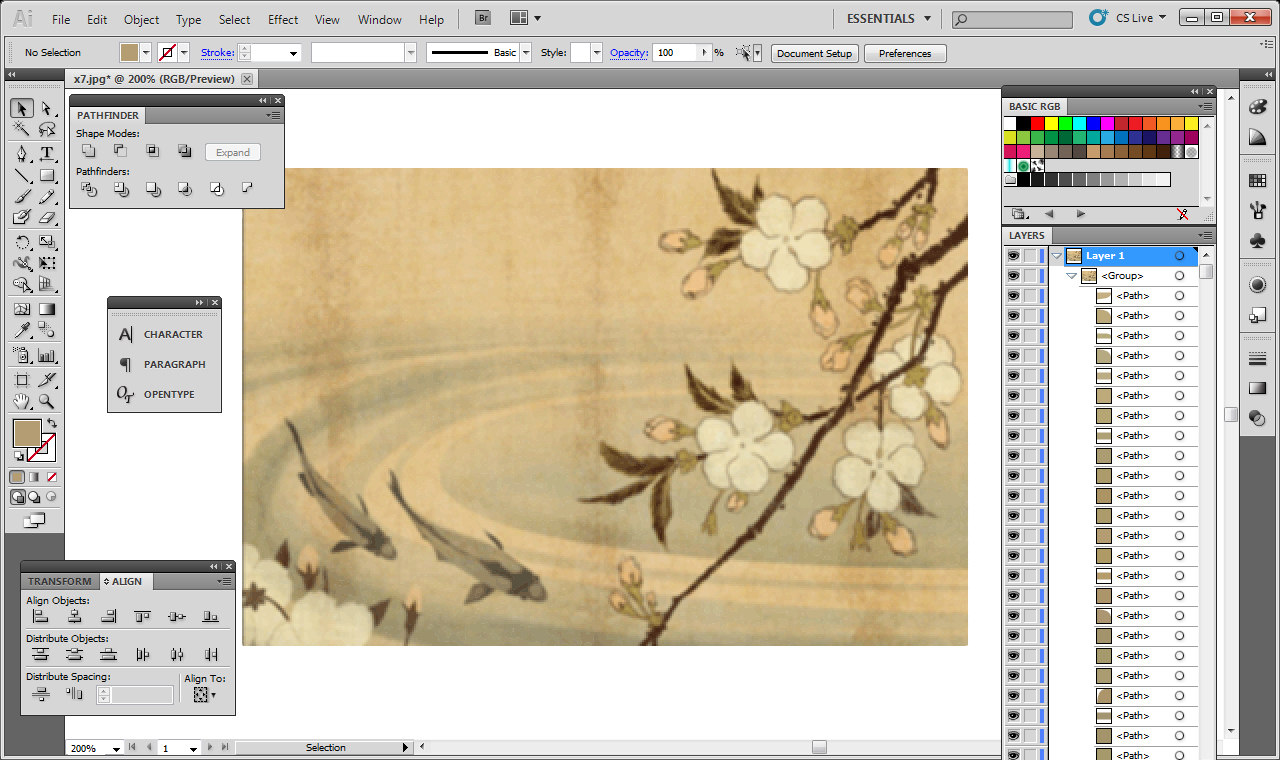Open the ESSENTIALS workspace switcher
This screenshot has width=1280, height=760.
coord(889,18)
